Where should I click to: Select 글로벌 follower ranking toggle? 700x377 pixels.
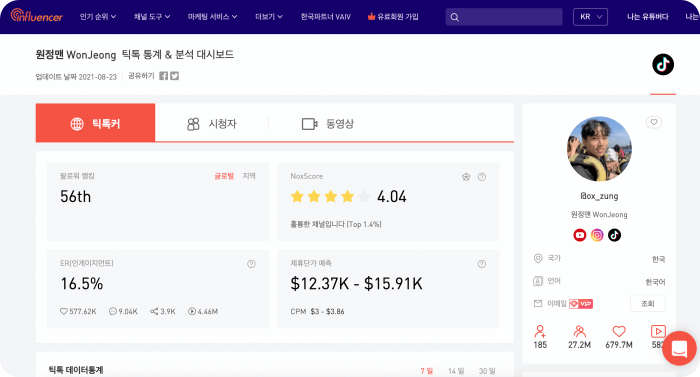(224, 176)
